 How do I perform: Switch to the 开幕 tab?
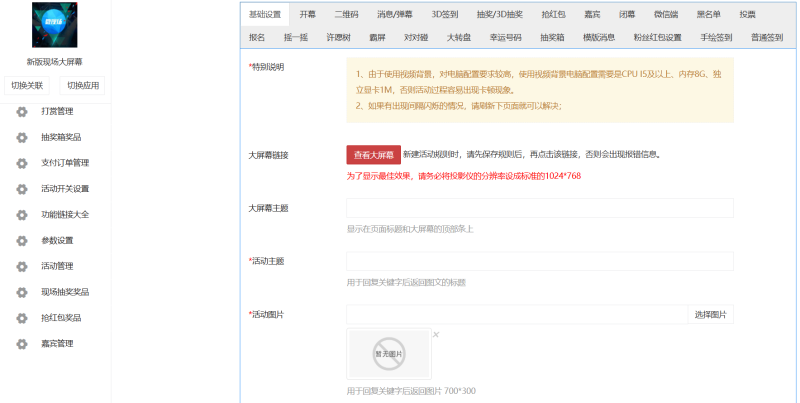tap(307, 14)
